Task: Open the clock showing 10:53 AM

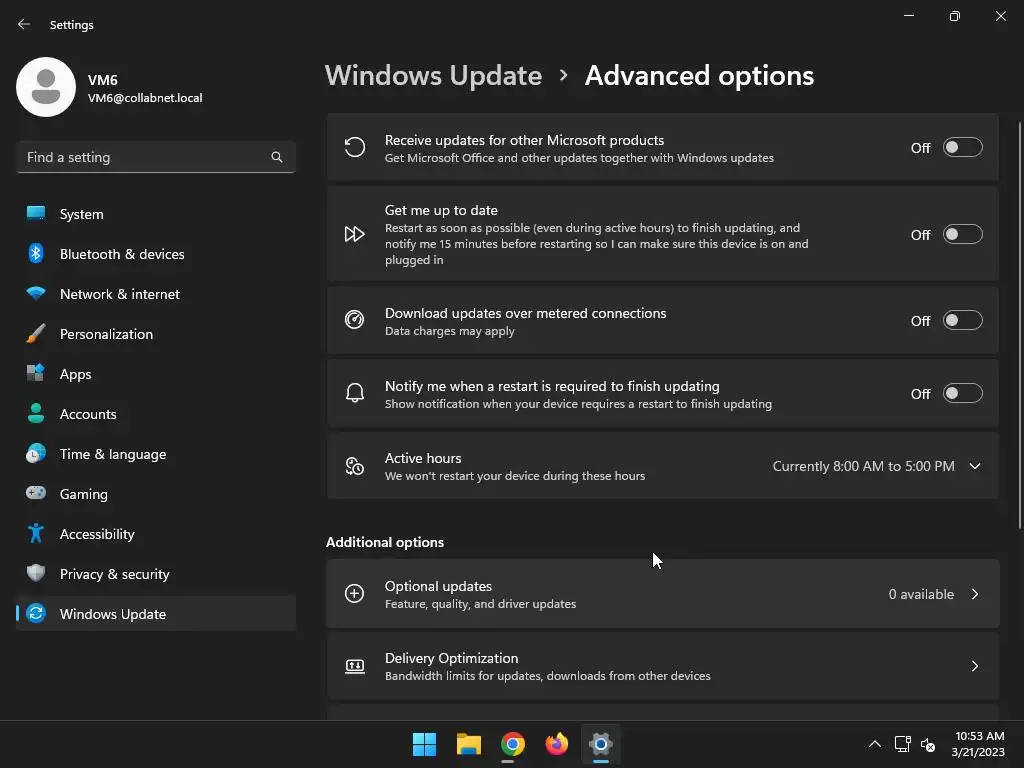Action: (980, 736)
